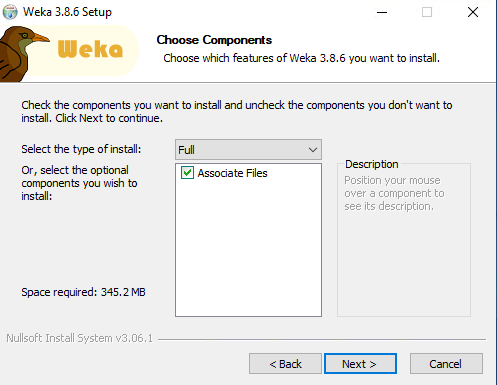
Task: Click the dropdown arrow beside Full
Action: [x=313, y=150]
